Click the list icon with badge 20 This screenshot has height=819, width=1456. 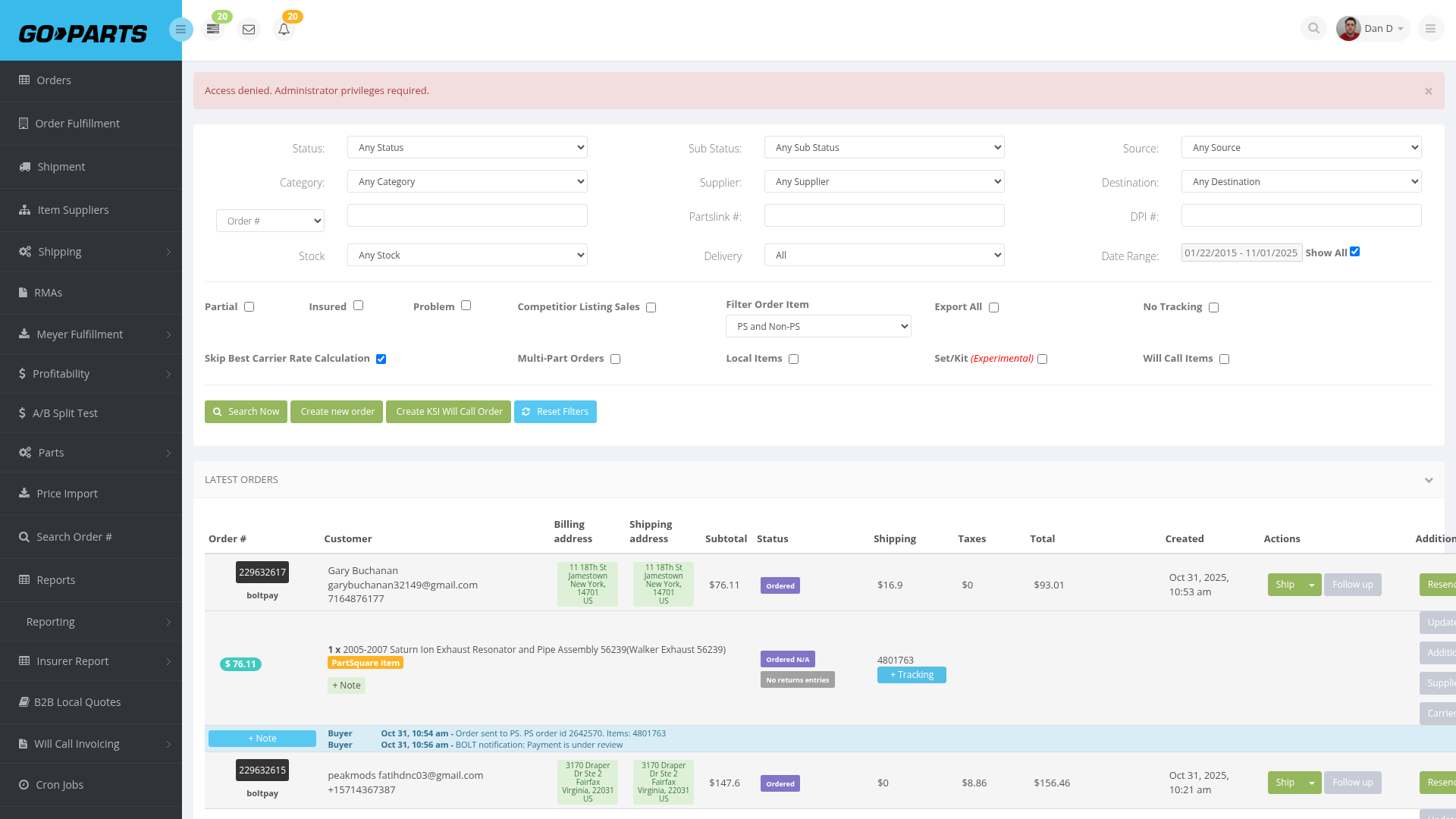[x=213, y=29]
